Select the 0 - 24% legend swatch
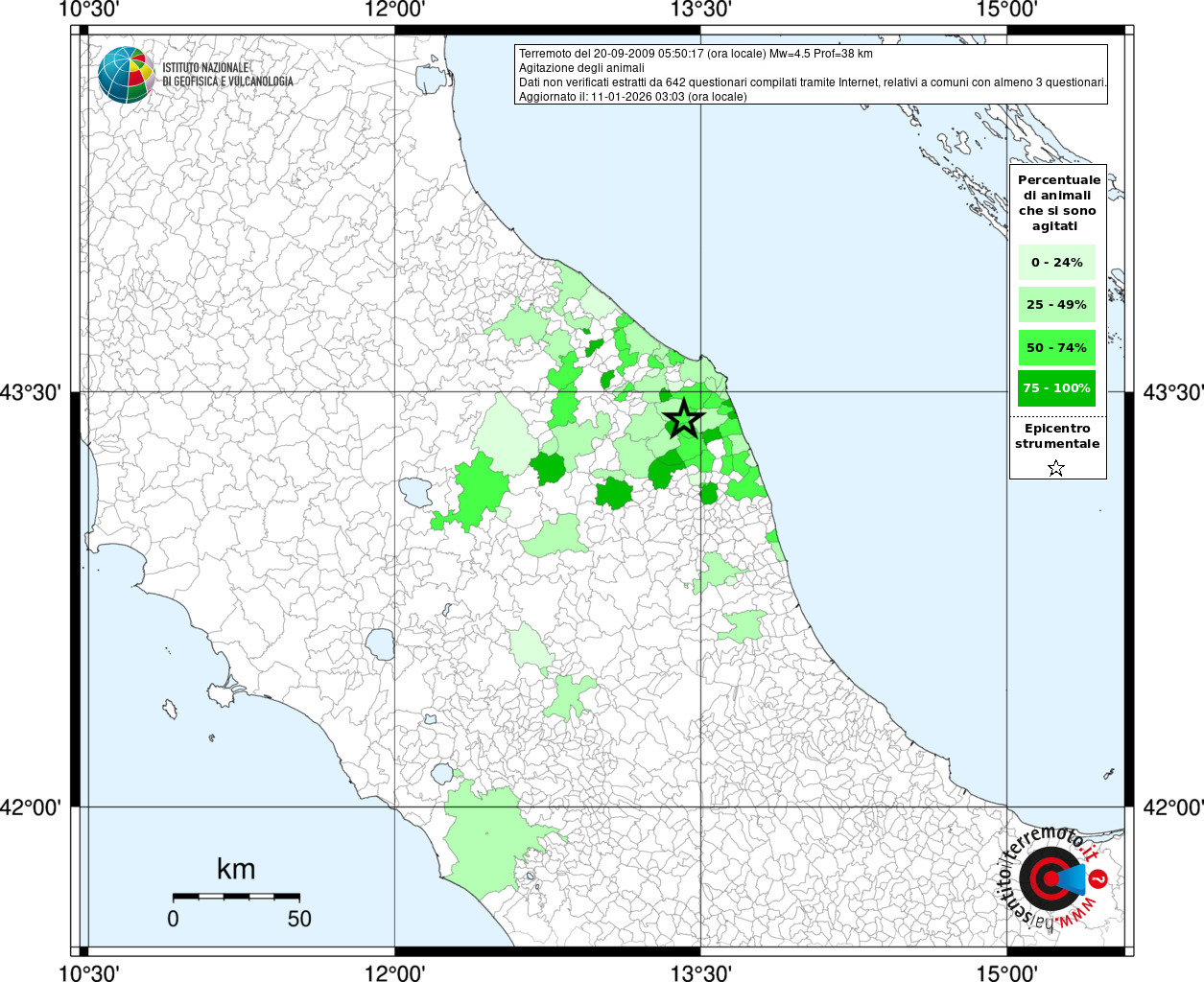The image size is (1204, 982). point(1056,263)
